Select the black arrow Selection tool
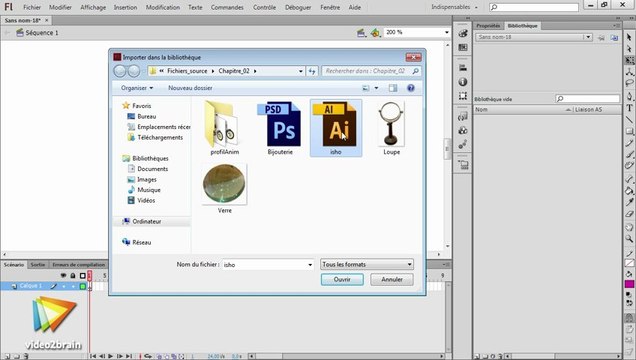The width and height of the screenshot is (636, 360). [x=629, y=37]
